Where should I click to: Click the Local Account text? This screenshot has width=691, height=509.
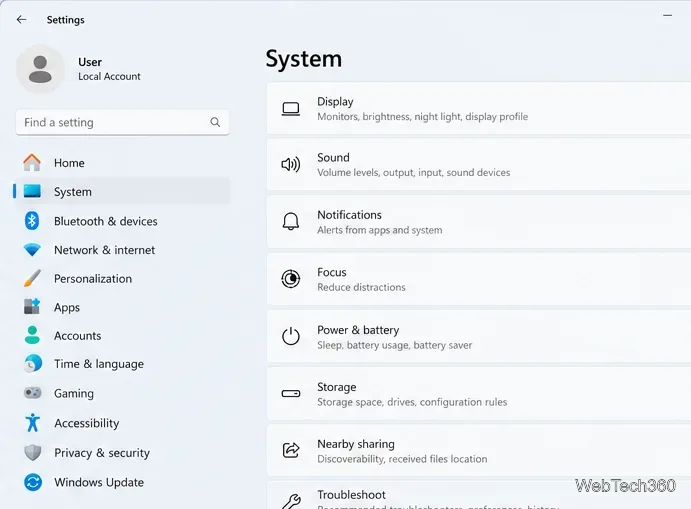point(109,77)
